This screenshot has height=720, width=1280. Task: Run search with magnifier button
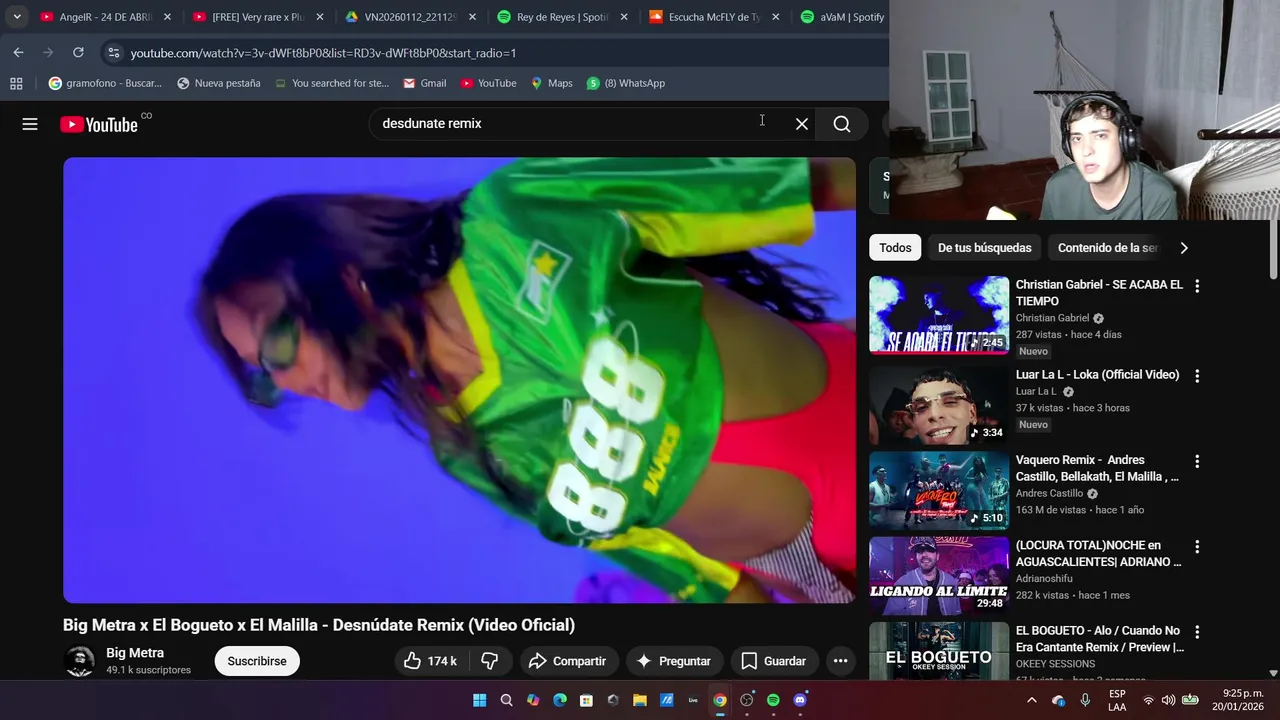click(x=842, y=124)
